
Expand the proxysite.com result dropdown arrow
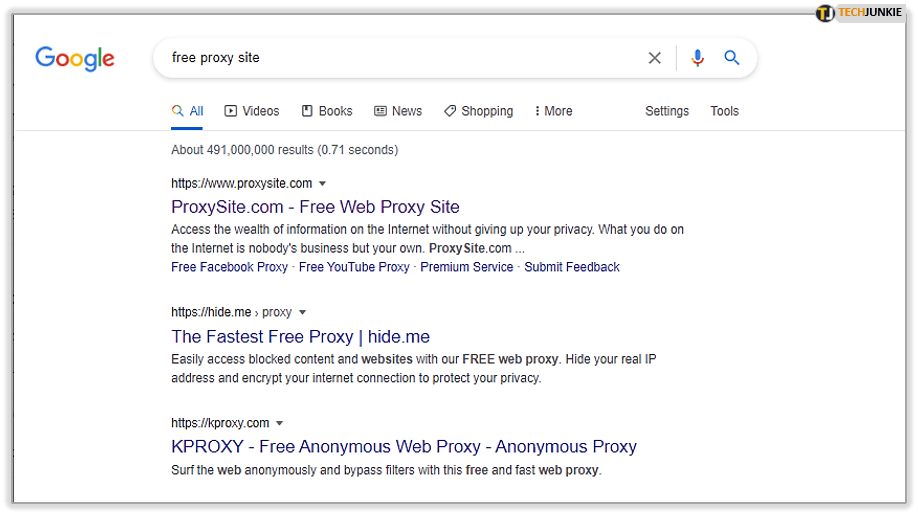[x=322, y=184]
